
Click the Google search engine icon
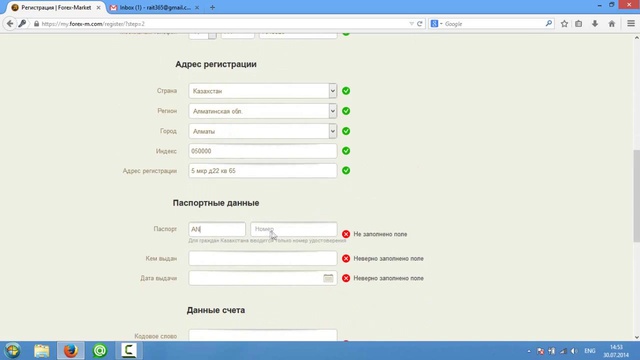click(434, 24)
